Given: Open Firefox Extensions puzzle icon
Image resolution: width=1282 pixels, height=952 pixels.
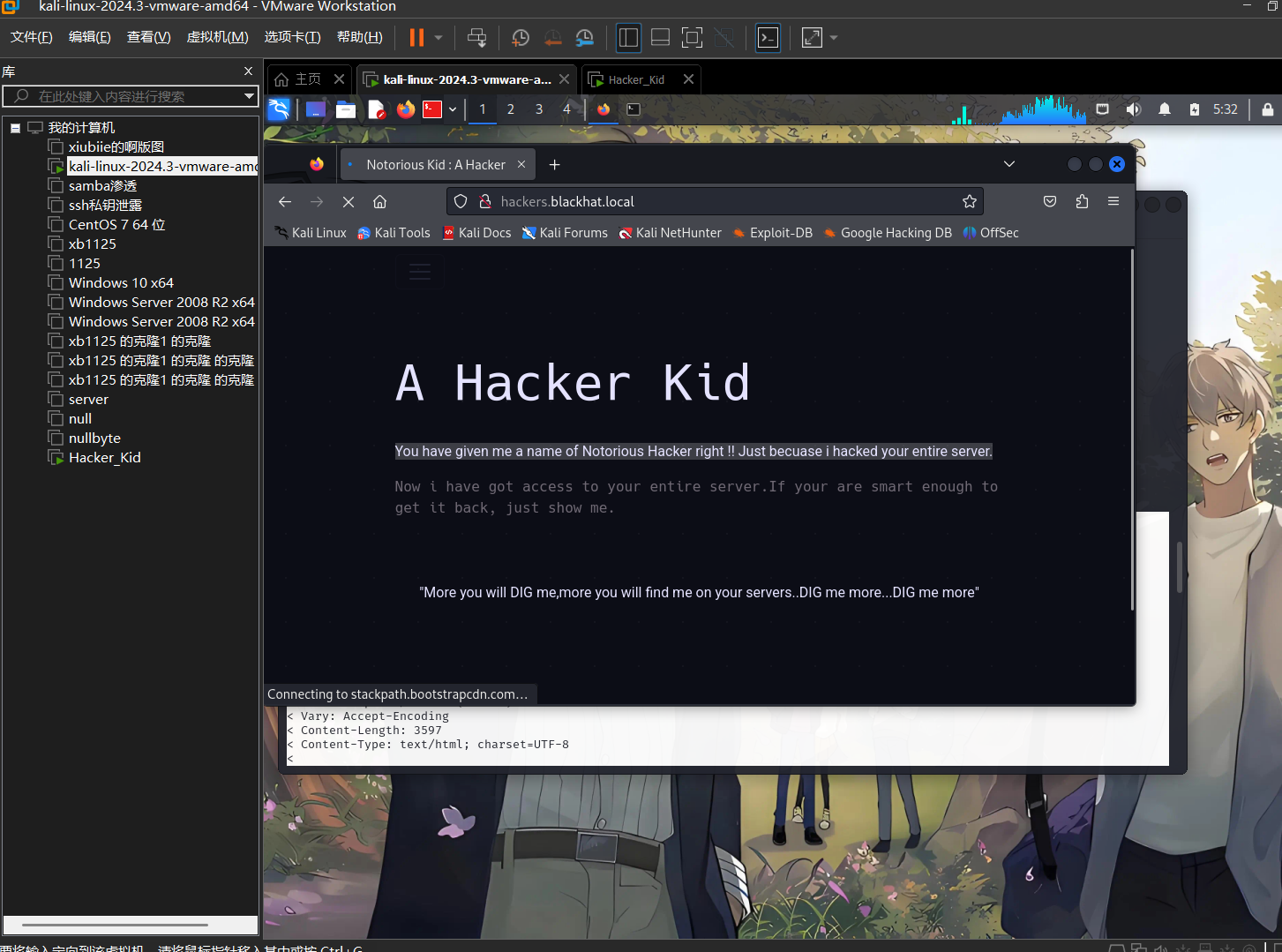Looking at the screenshot, I should (x=1082, y=202).
